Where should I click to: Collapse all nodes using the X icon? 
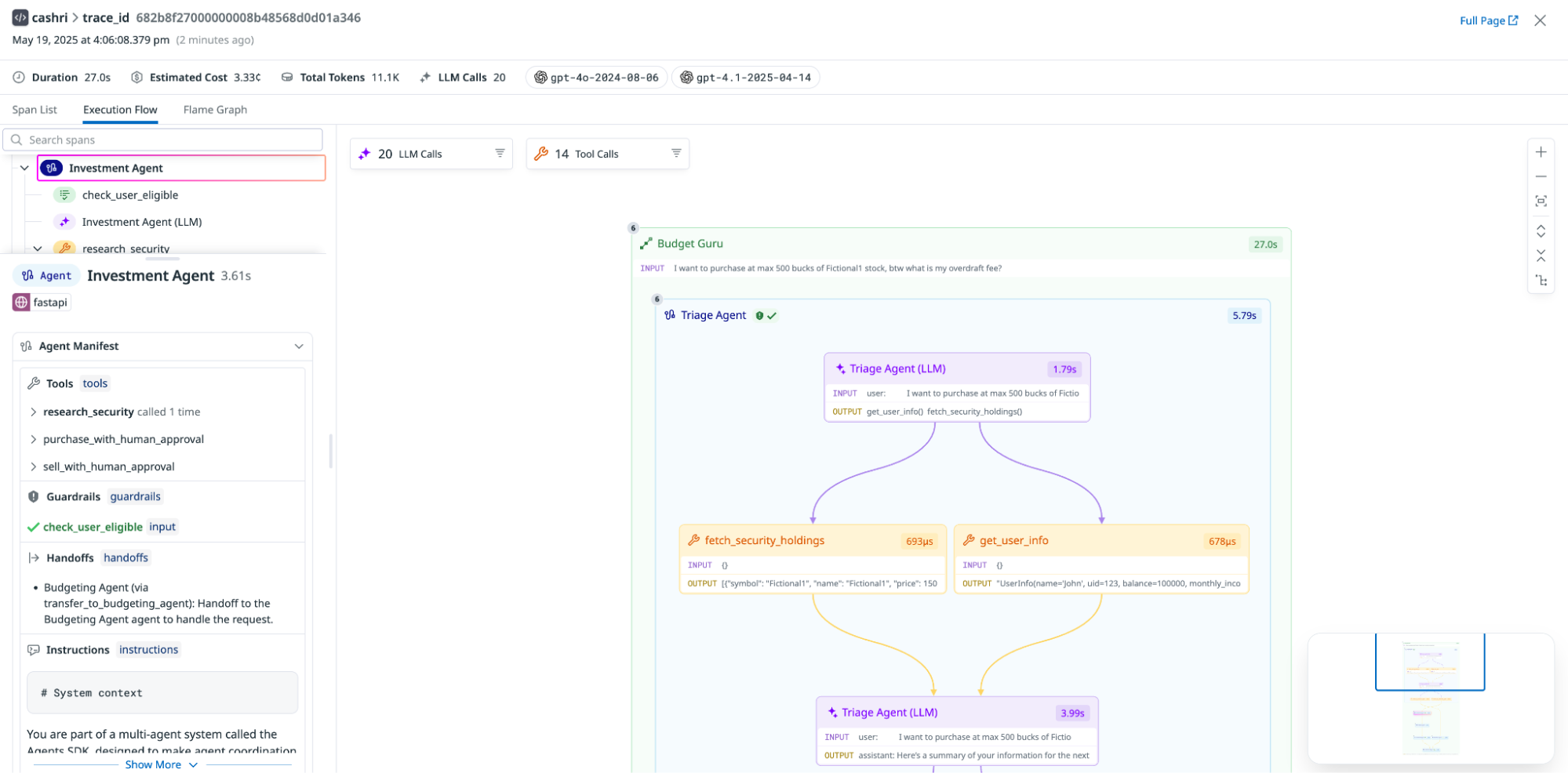click(1541, 255)
